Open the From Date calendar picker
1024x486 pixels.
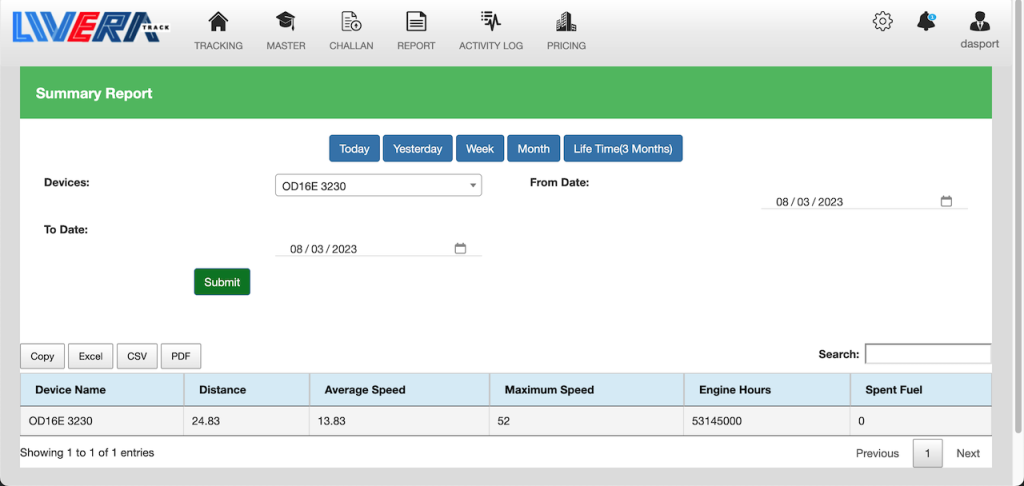pyautogui.click(x=946, y=201)
